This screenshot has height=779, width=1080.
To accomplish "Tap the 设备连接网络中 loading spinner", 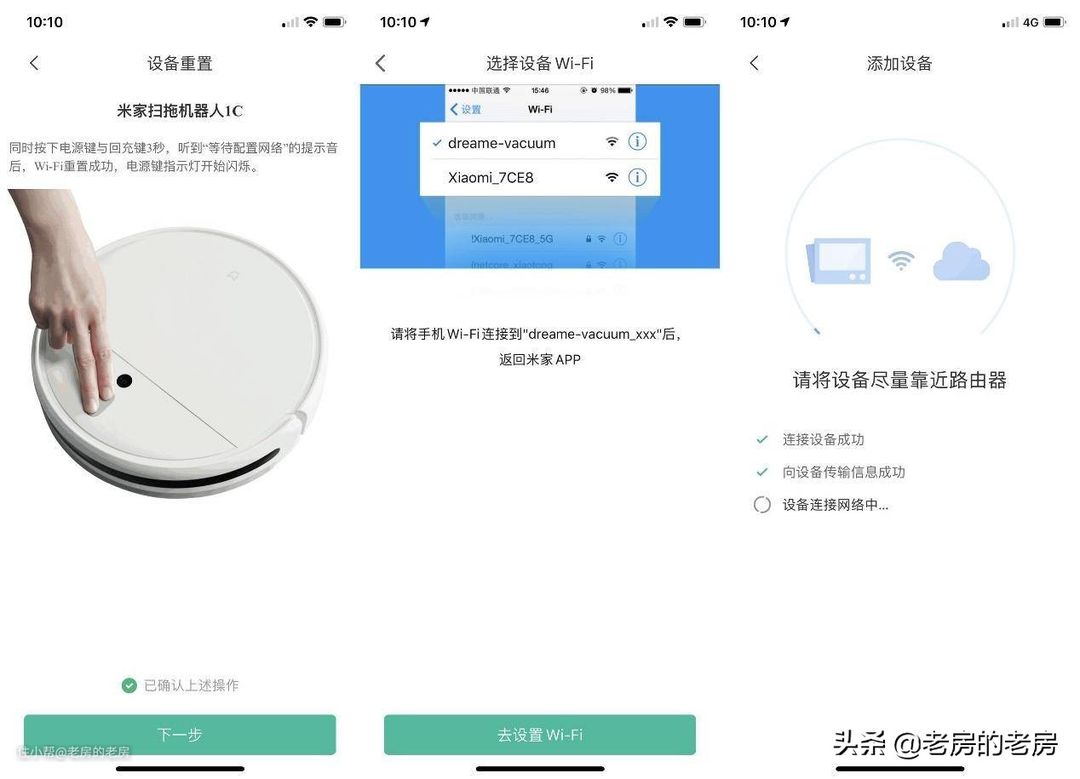I will (762, 505).
